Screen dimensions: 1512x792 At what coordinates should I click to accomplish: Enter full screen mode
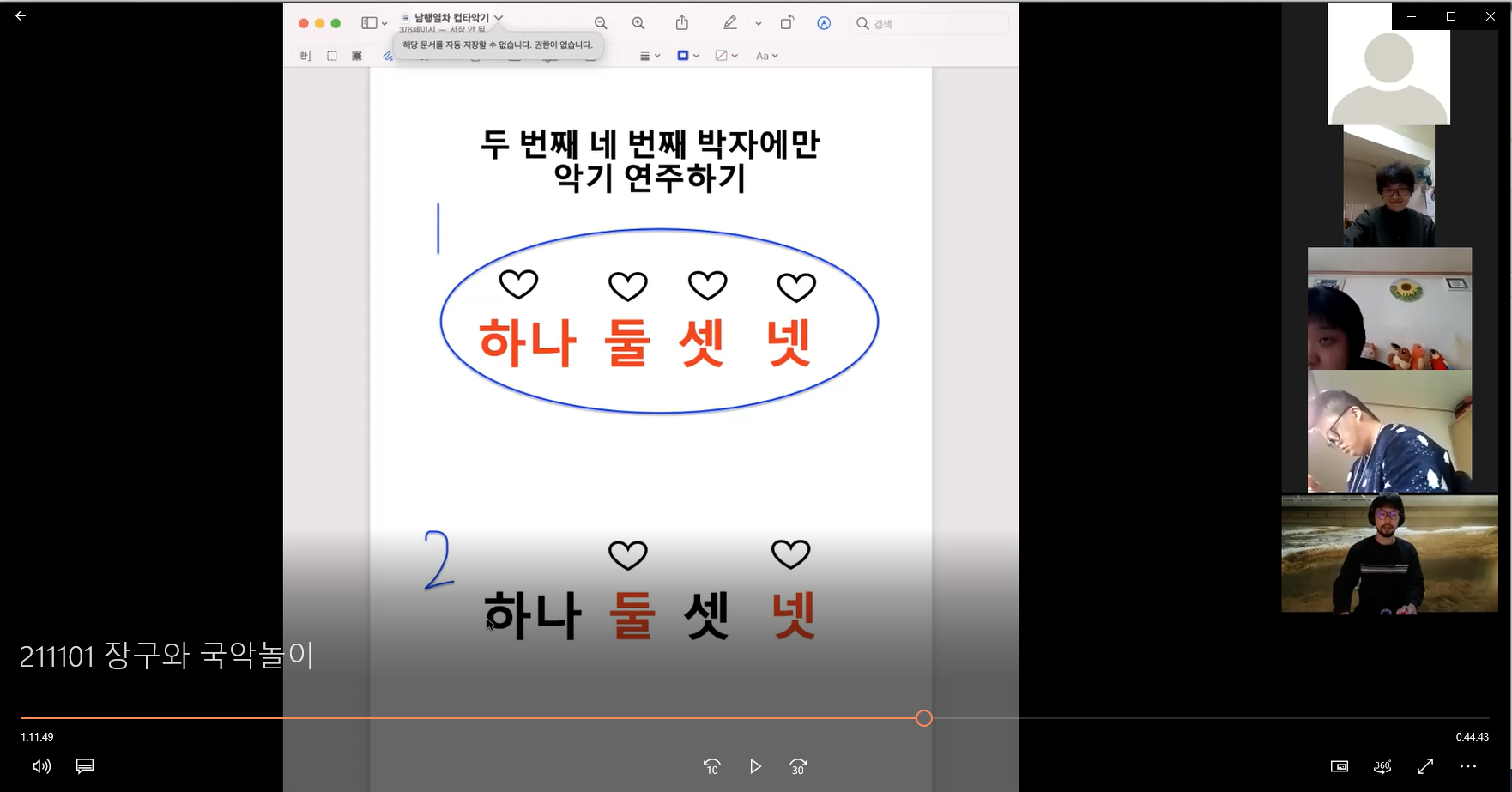pyautogui.click(x=1425, y=766)
